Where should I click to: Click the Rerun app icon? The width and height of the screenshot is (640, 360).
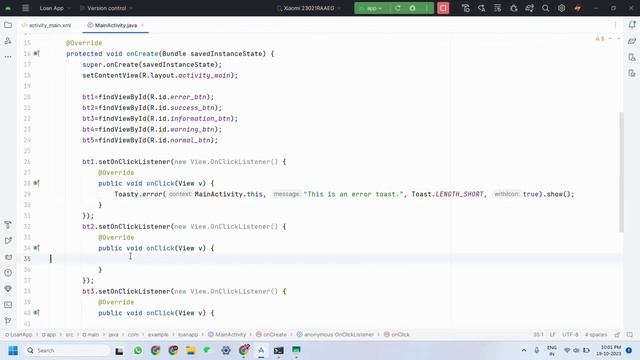(x=397, y=8)
